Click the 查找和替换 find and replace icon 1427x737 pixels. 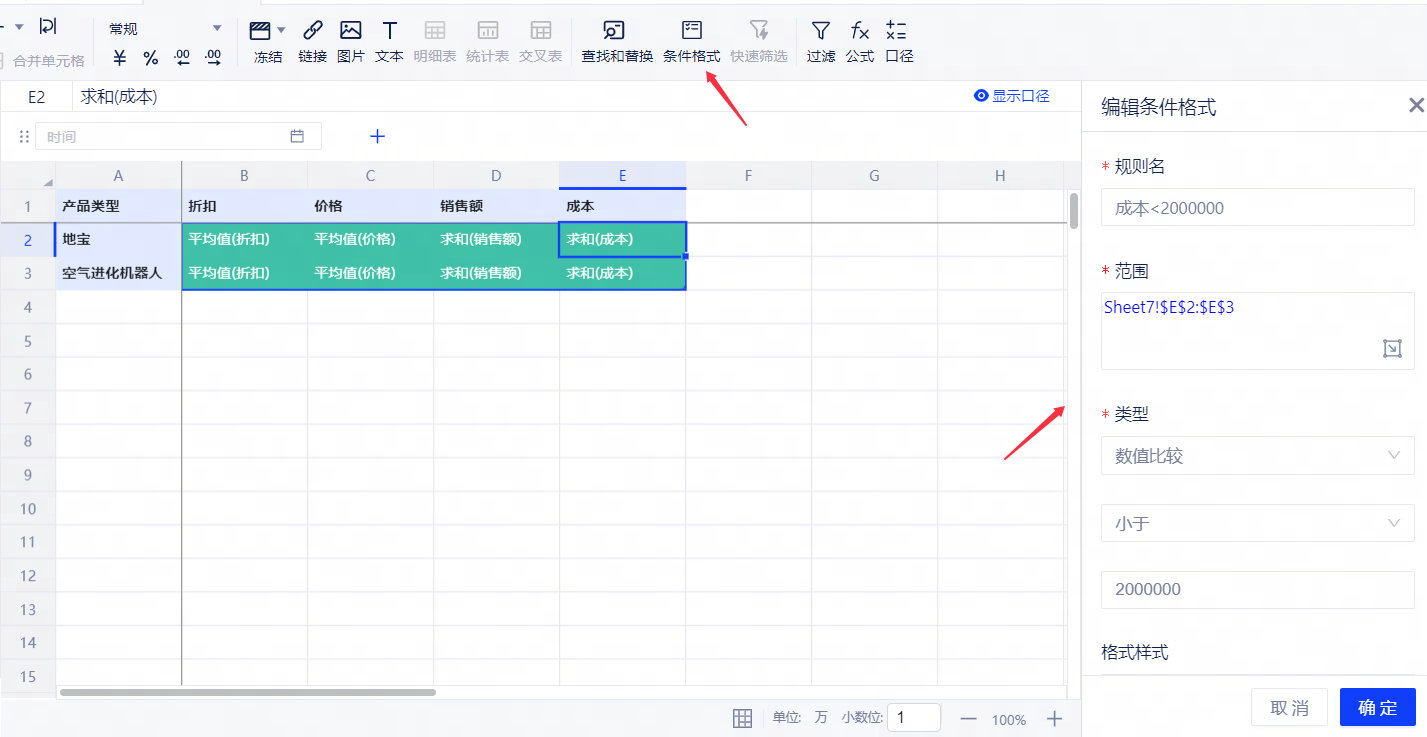(616, 41)
